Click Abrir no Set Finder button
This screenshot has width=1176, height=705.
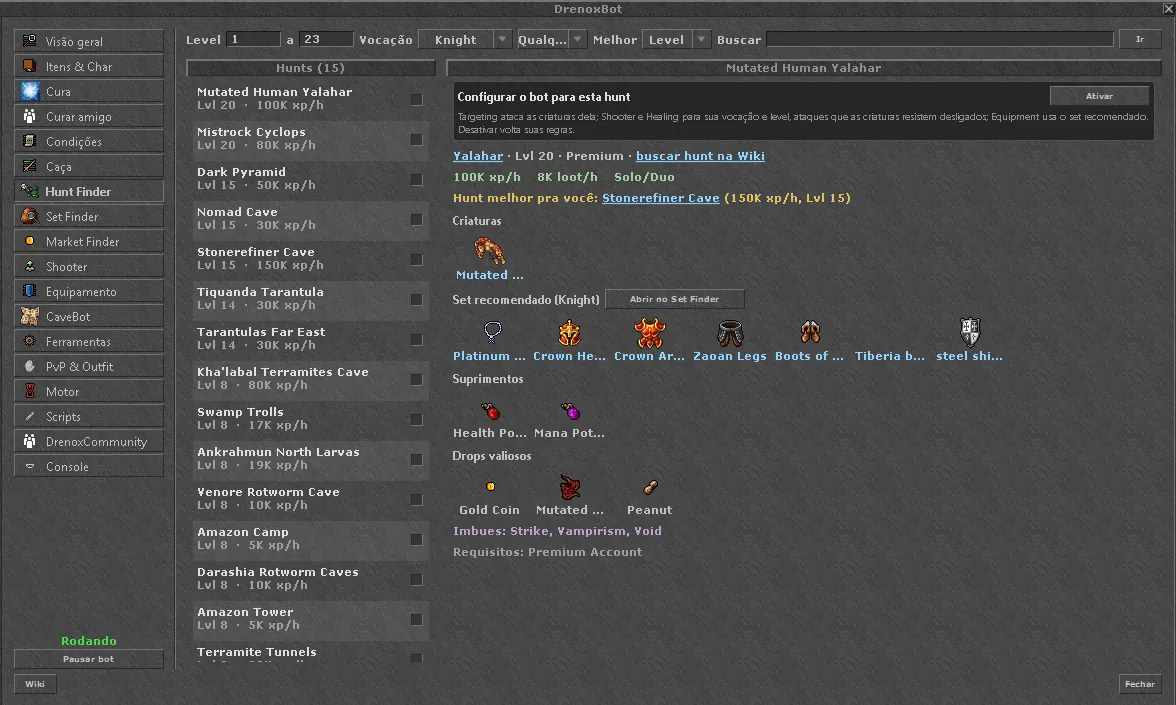tap(674, 298)
